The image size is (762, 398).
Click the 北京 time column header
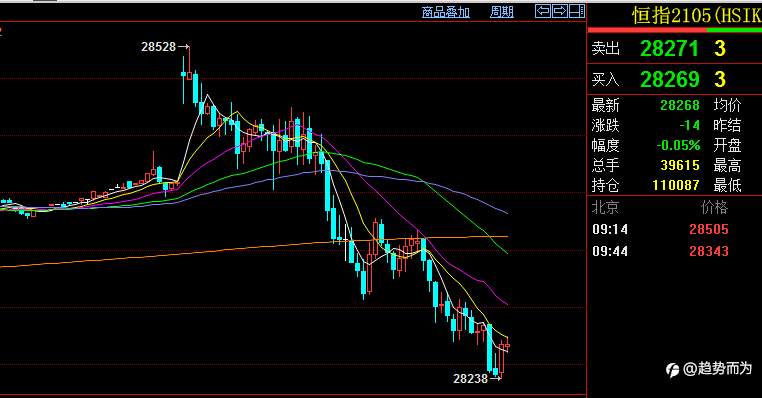[x=605, y=208]
